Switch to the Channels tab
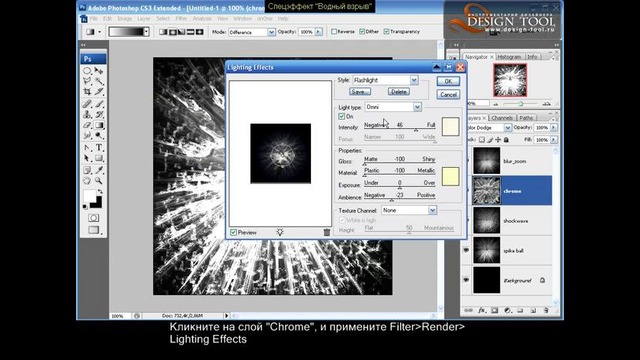 tap(502, 118)
